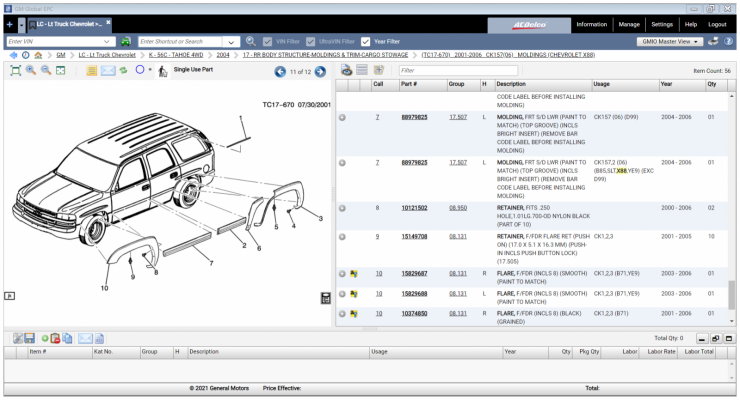Select radio for part 10374850

pos(342,314)
